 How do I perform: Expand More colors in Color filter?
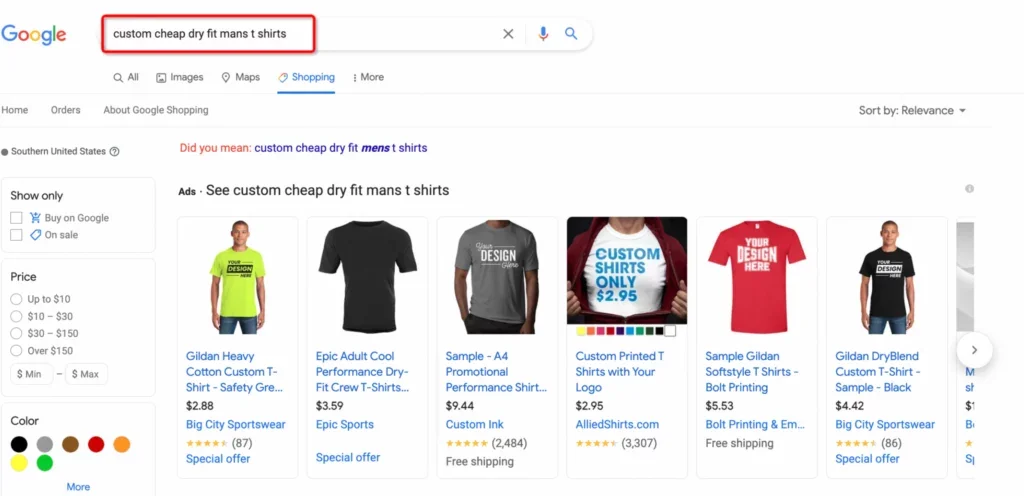pos(78,487)
